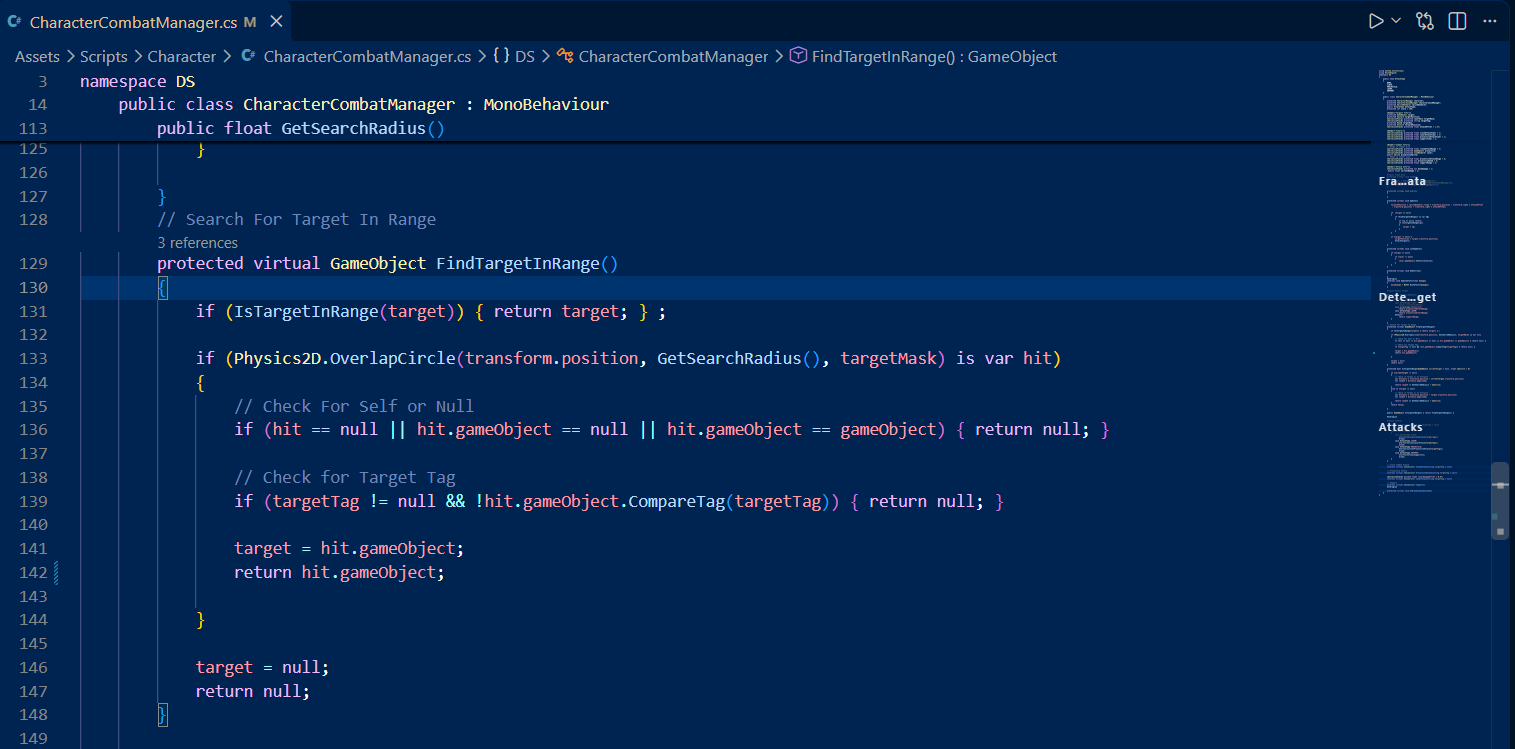Viewport: 1515px width, 749px height.
Task: Click the C# file icon in the tab
Action: pos(15,21)
